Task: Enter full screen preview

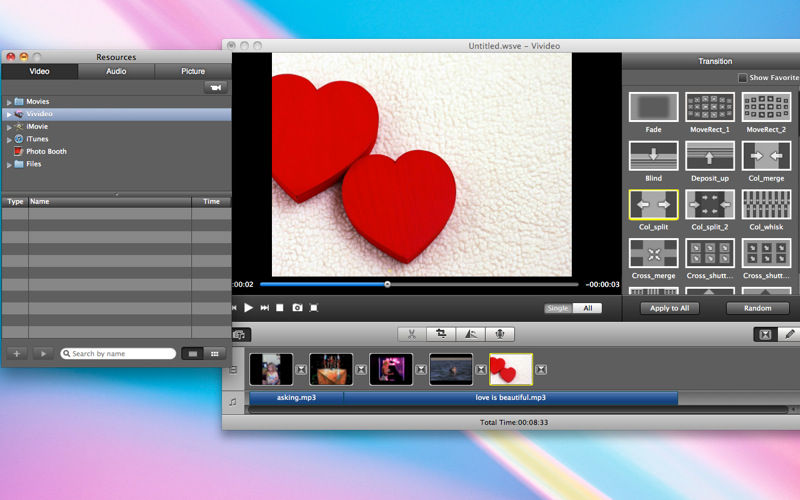Action: coord(314,308)
